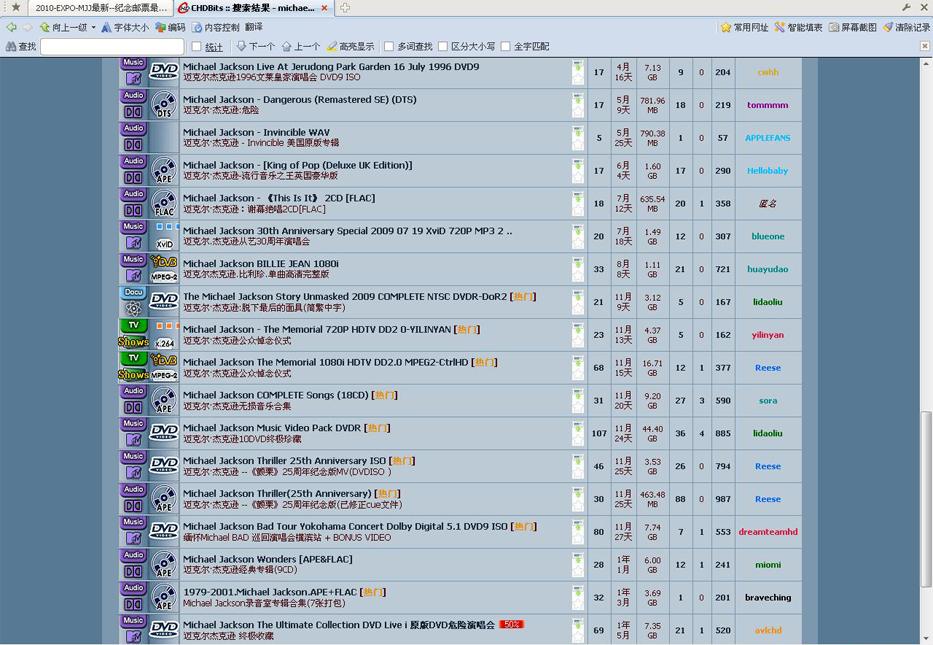Click 翻译 translate toolbar item
The width and height of the screenshot is (933, 645).
[253, 27]
